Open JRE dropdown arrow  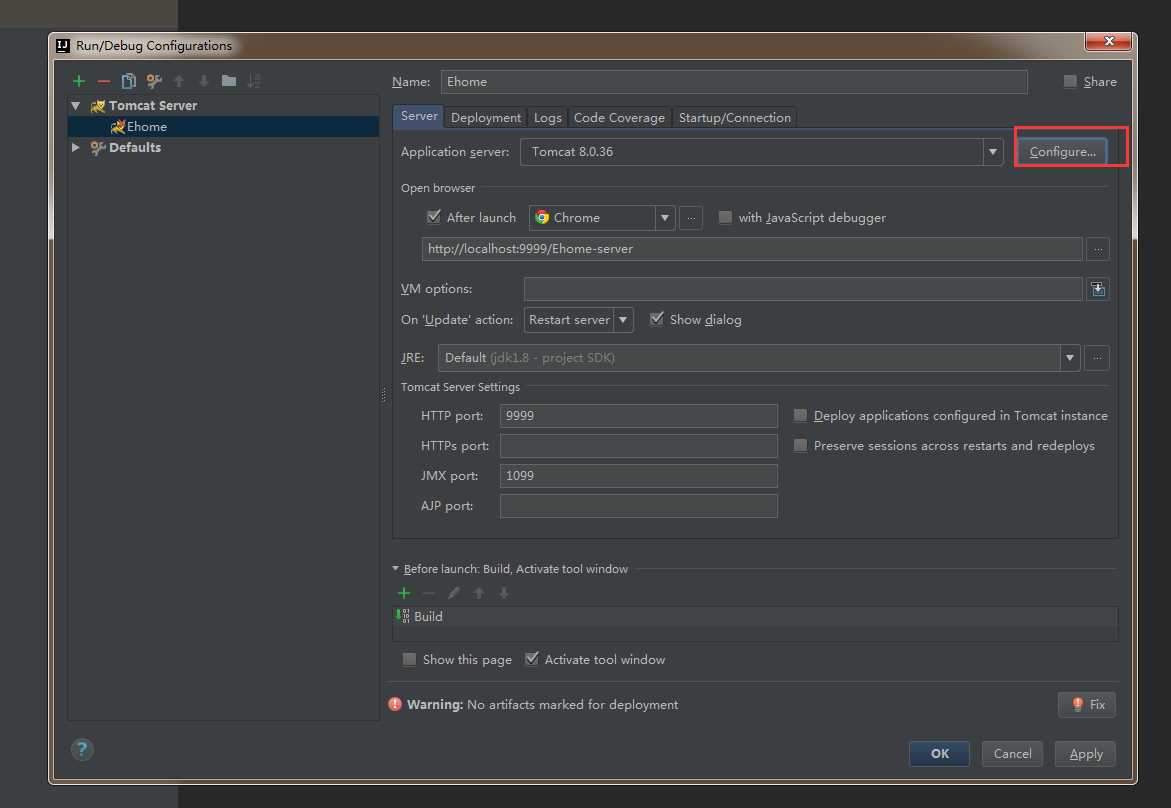tap(1070, 358)
